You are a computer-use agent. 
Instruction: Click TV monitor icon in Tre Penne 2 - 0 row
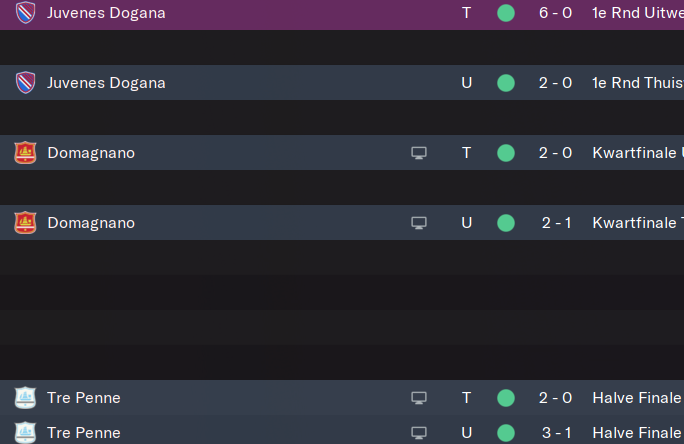pos(419,398)
